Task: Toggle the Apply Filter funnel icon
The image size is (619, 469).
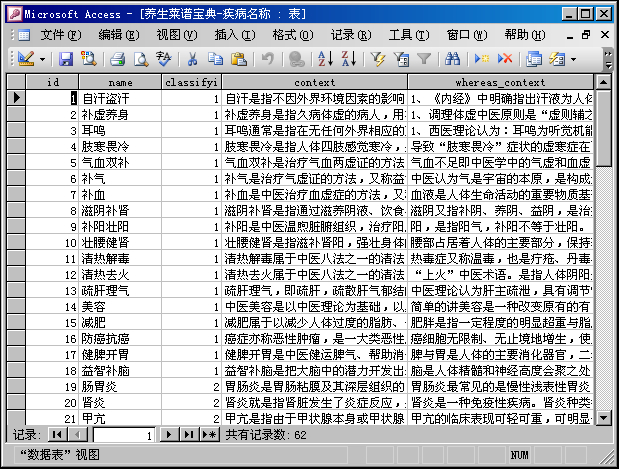Action: (x=424, y=59)
